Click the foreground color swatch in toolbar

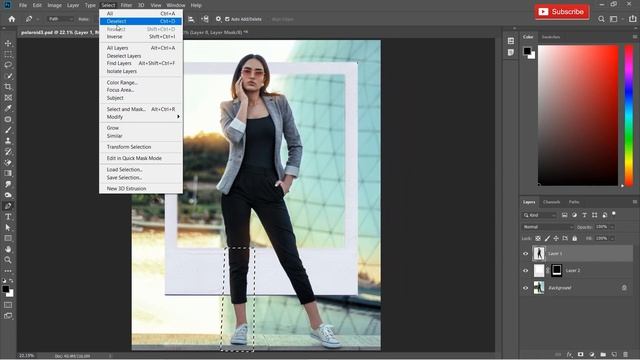pos(5,289)
